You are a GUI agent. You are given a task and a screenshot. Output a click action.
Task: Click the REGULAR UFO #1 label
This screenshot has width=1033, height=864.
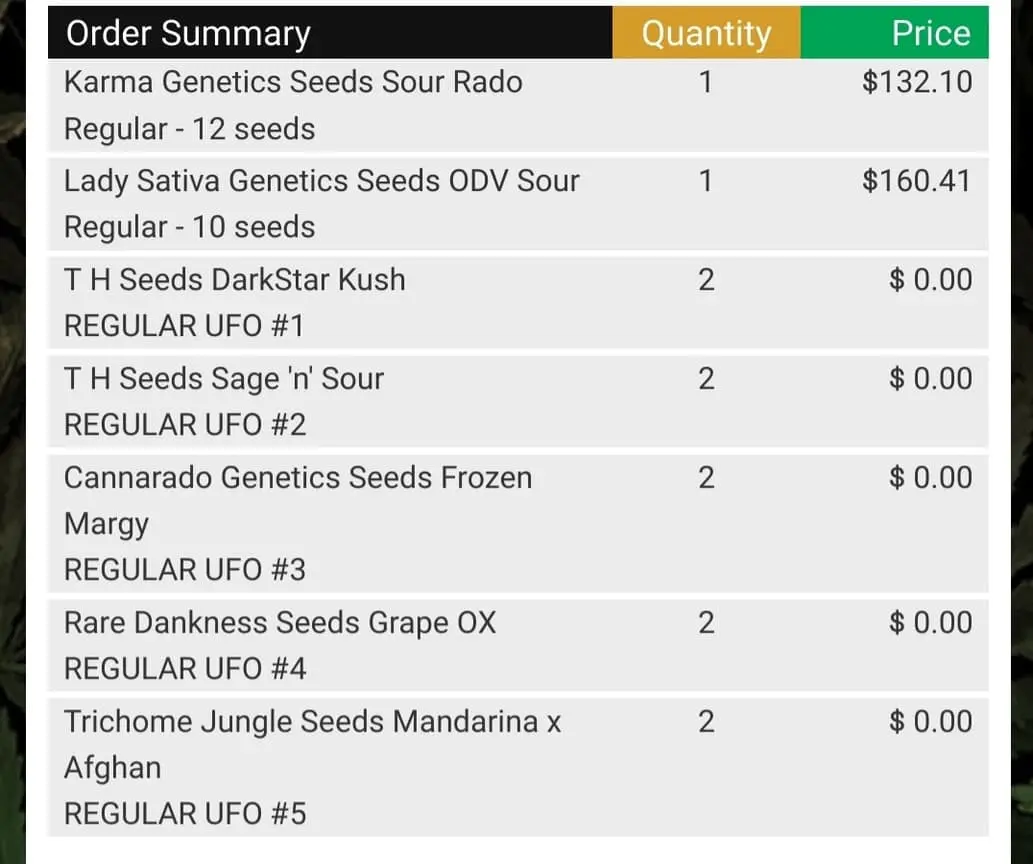184,325
